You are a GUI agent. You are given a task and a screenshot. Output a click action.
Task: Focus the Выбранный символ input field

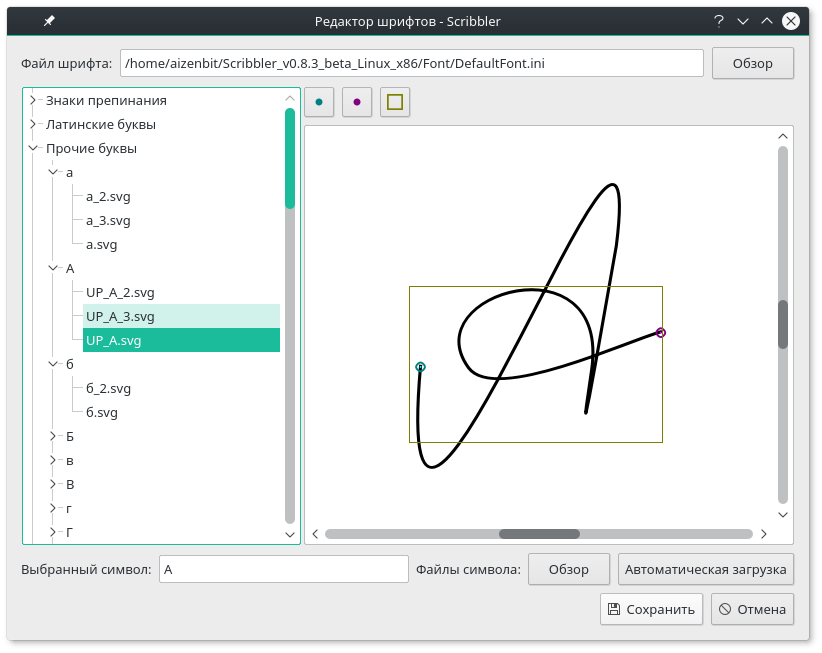(x=284, y=569)
